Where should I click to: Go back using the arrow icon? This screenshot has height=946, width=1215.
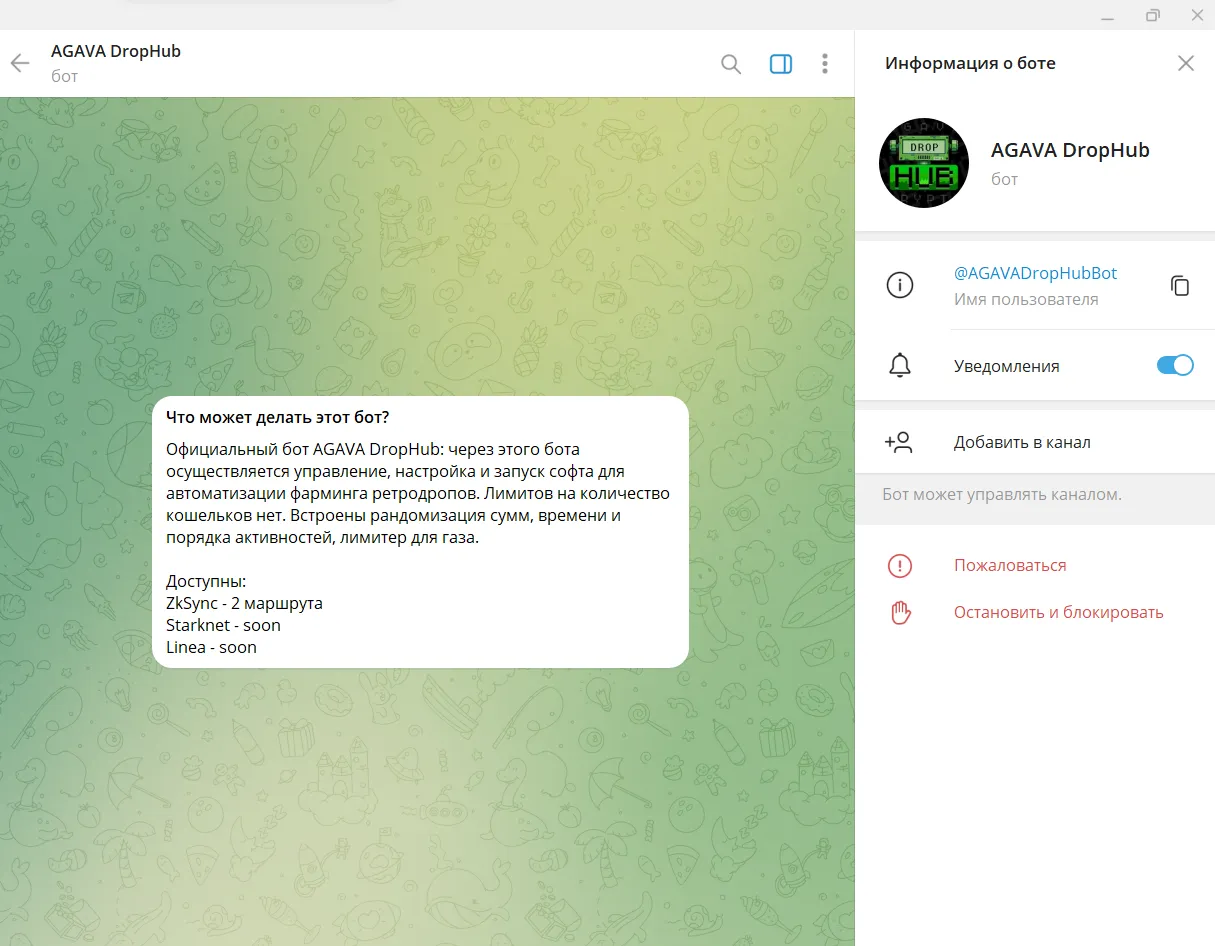[x=20, y=64]
